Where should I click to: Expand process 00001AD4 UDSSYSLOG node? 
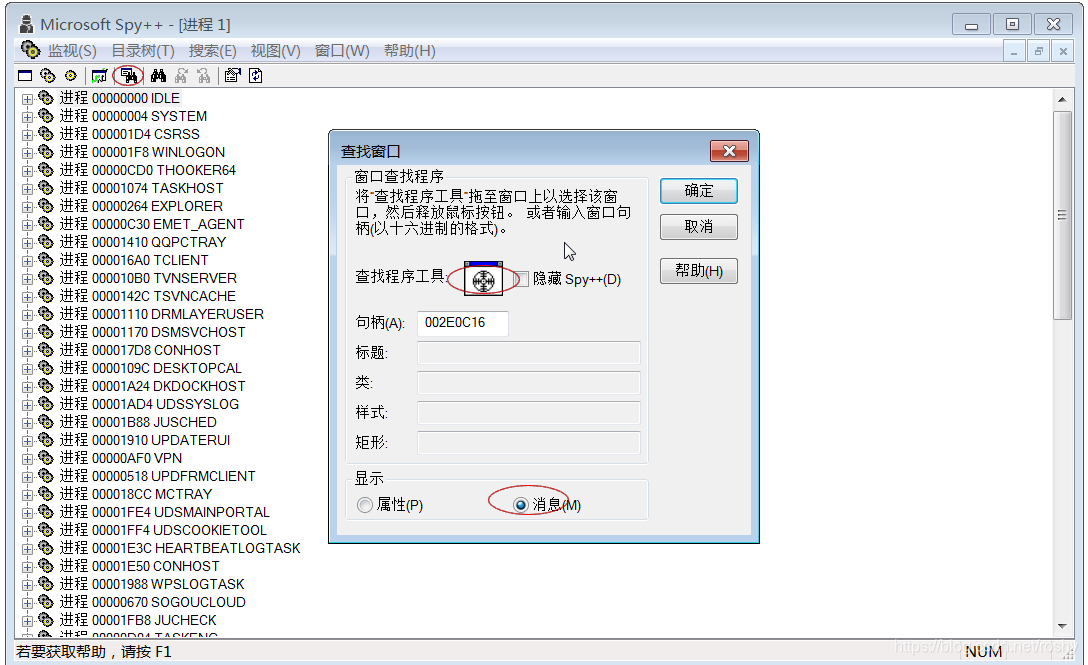(x=27, y=405)
